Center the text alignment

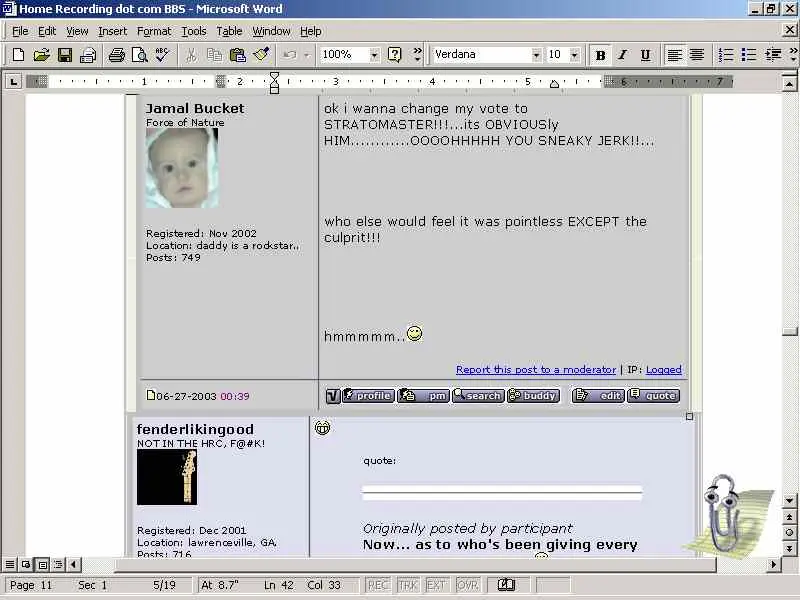point(697,55)
